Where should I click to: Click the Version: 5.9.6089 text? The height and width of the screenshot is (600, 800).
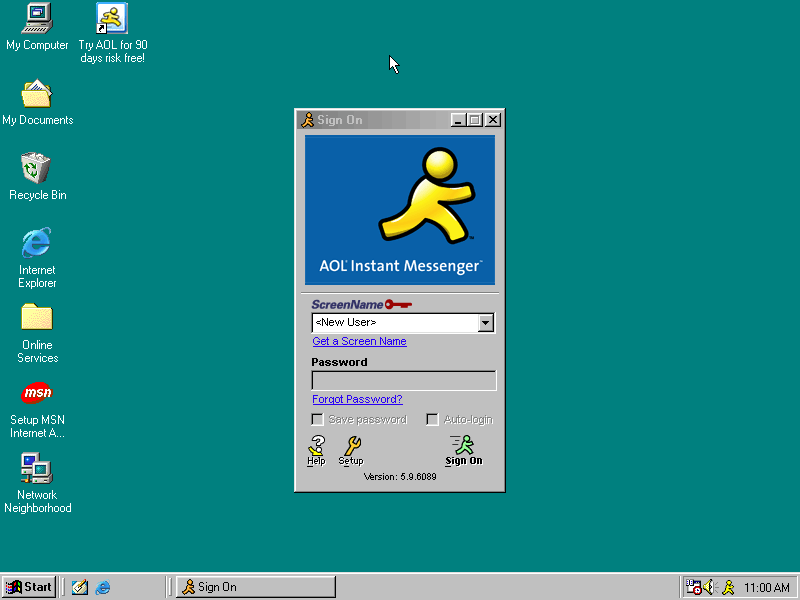click(400, 477)
